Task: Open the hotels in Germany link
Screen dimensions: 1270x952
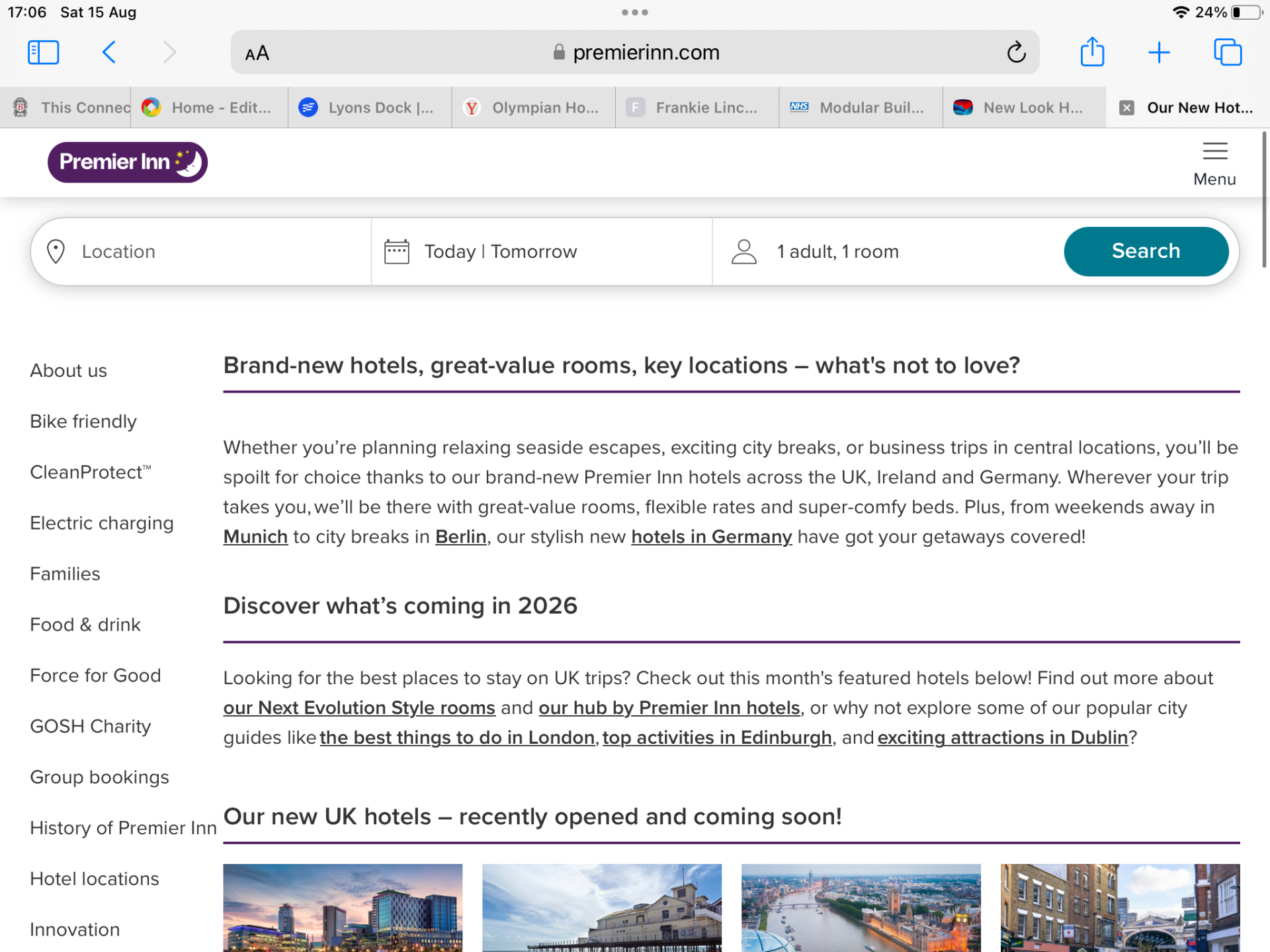Action: tap(711, 537)
